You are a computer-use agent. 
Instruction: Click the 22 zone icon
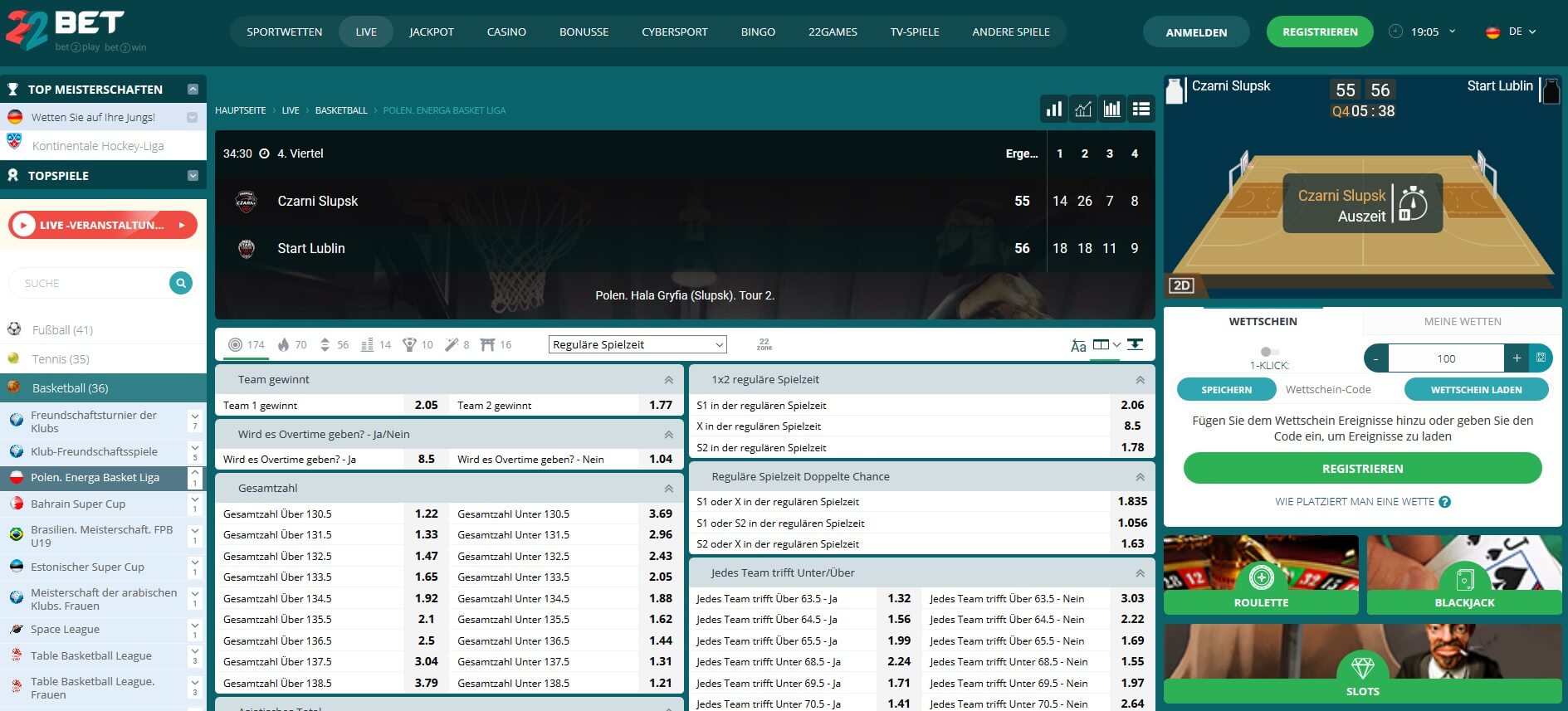(764, 344)
